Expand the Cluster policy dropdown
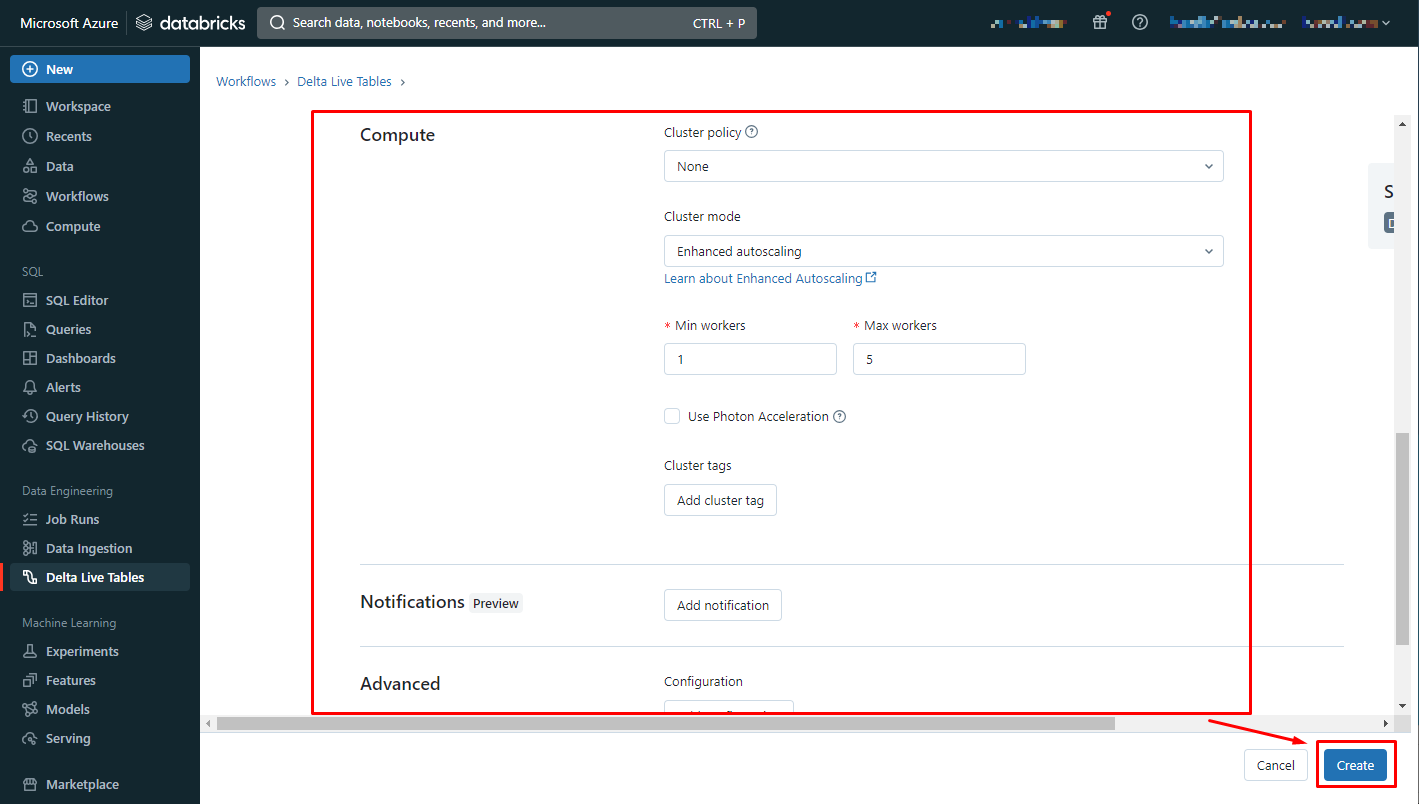 (943, 166)
